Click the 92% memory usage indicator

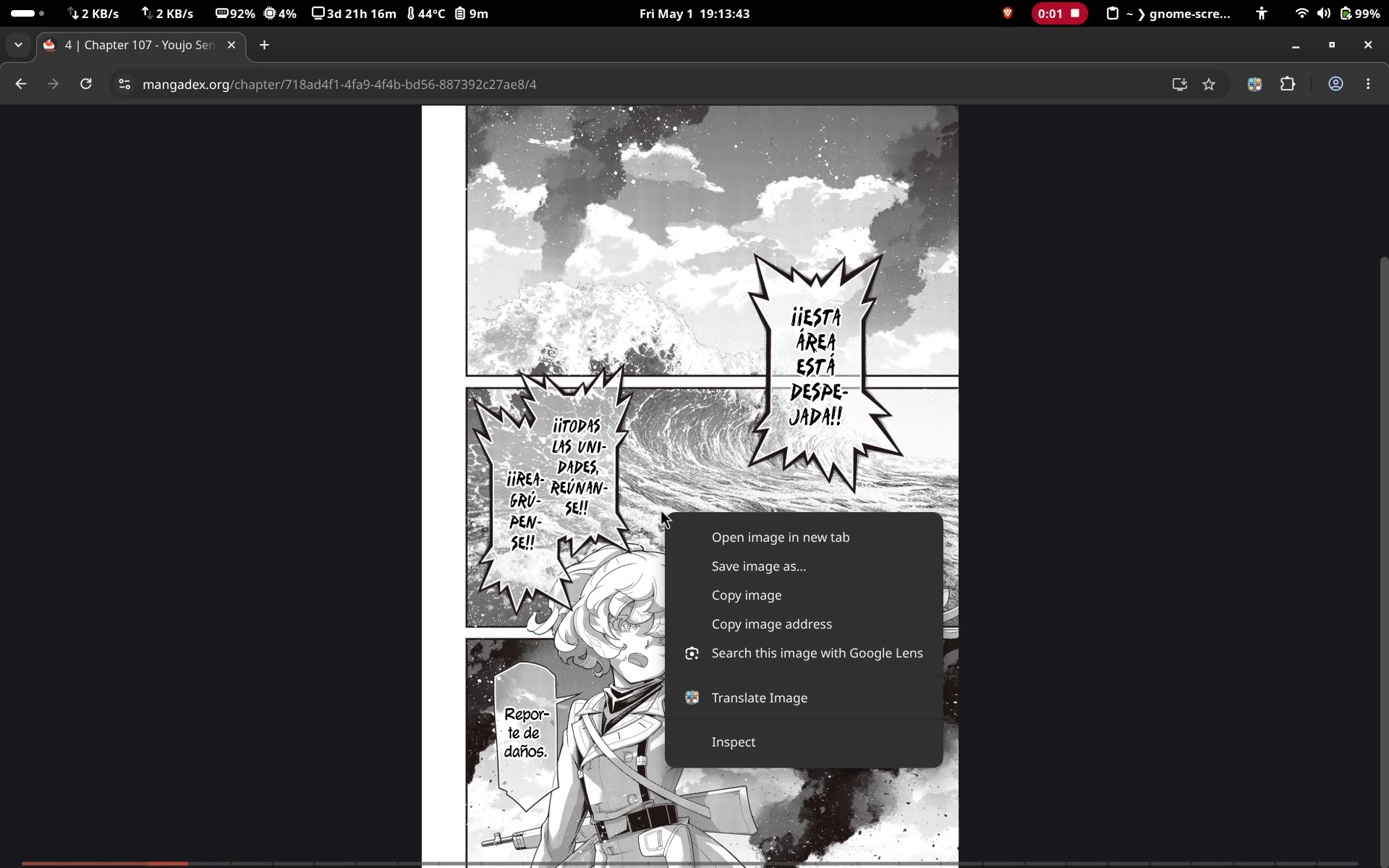coord(236,13)
